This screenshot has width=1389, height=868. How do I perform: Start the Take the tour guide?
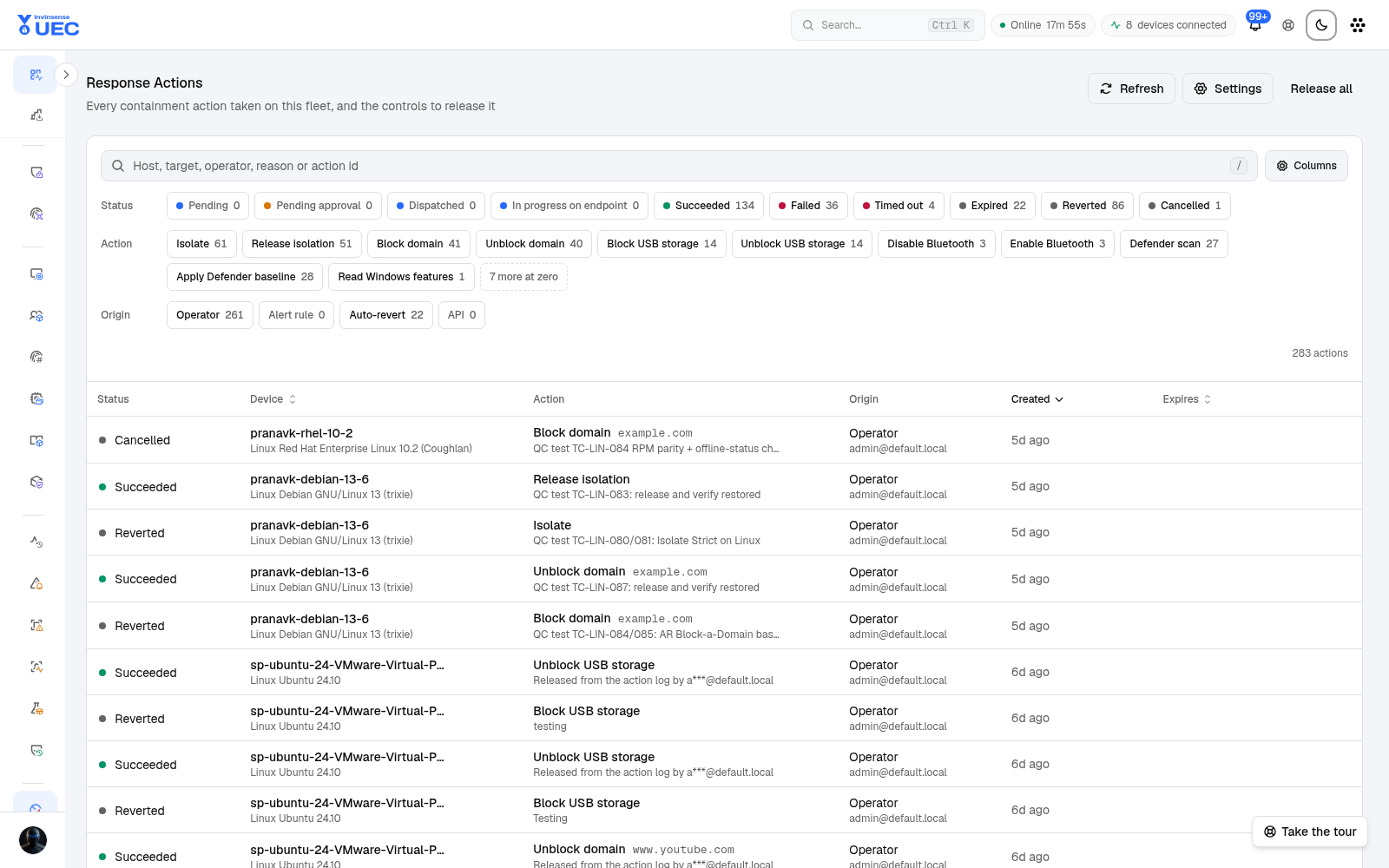coord(1310,832)
